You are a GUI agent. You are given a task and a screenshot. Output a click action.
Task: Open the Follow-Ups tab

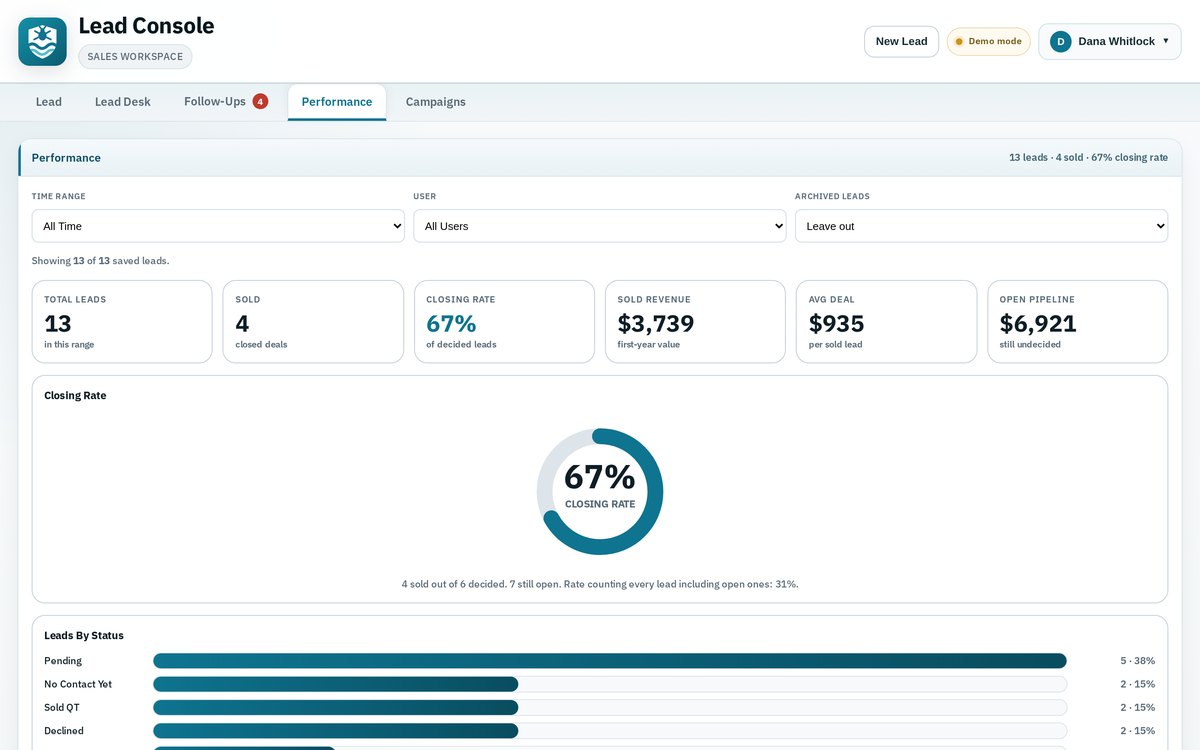pyautogui.click(x=226, y=102)
